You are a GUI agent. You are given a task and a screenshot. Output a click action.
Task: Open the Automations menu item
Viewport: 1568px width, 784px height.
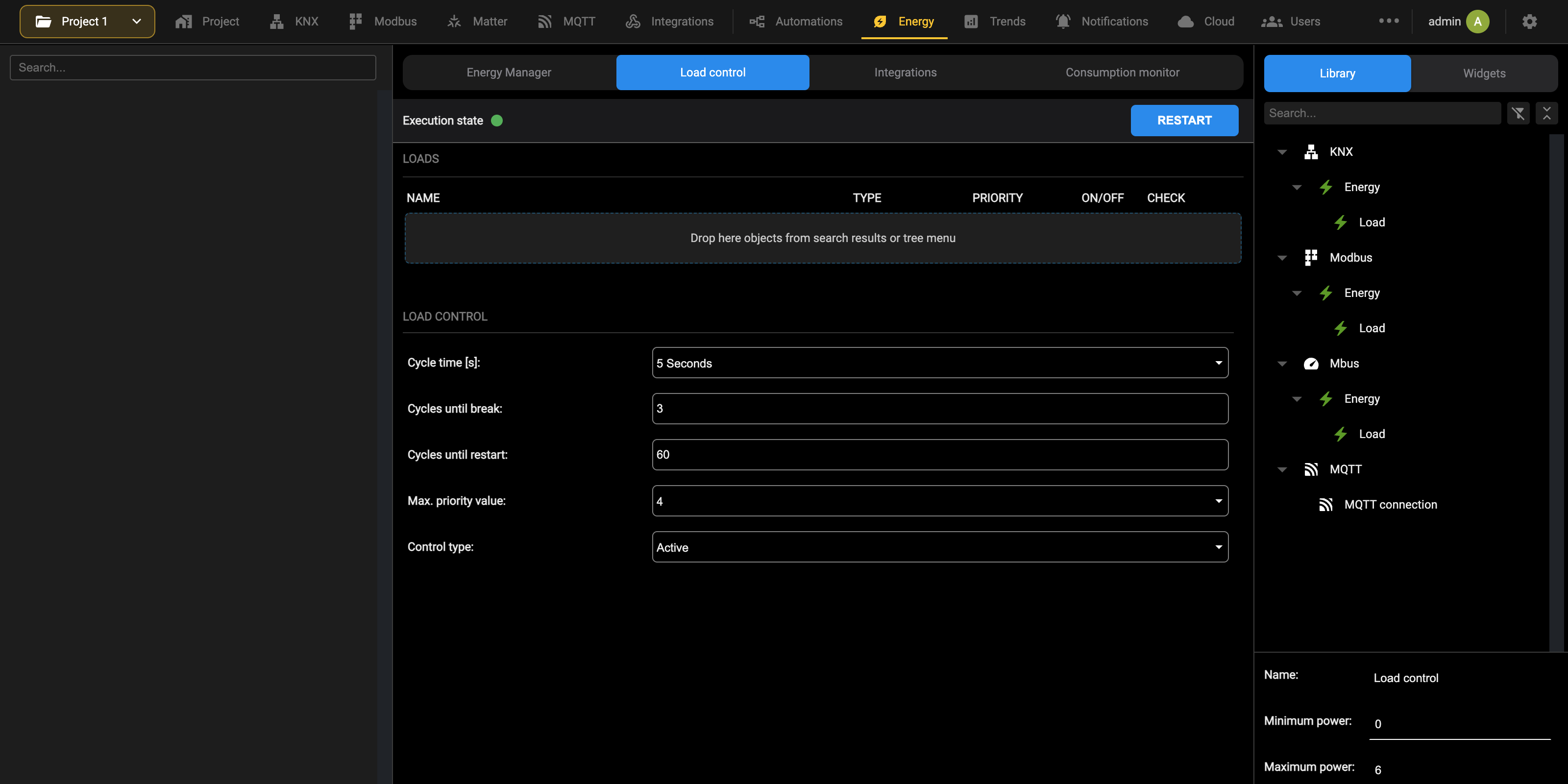point(796,21)
